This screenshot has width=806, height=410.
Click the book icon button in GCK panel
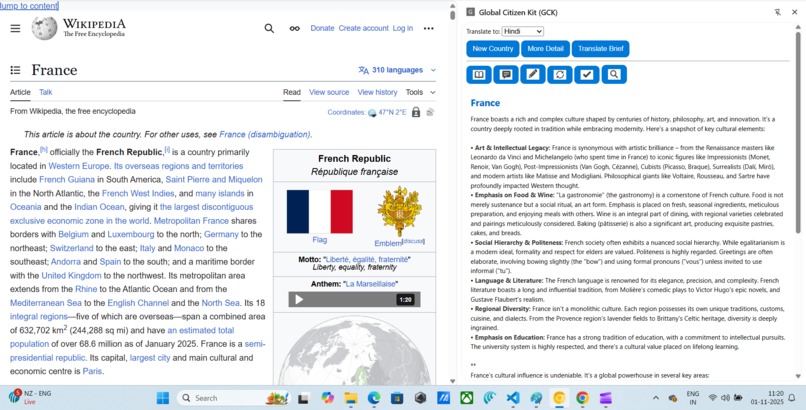click(479, 75)
